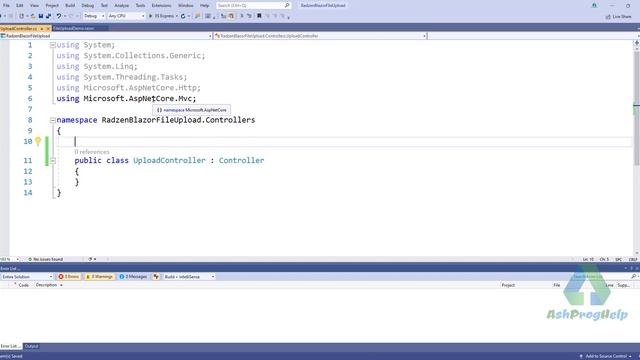The image size is (640, 360).
Task: Switch to the Output bottom tab
Action: click(x=31, y=346)
